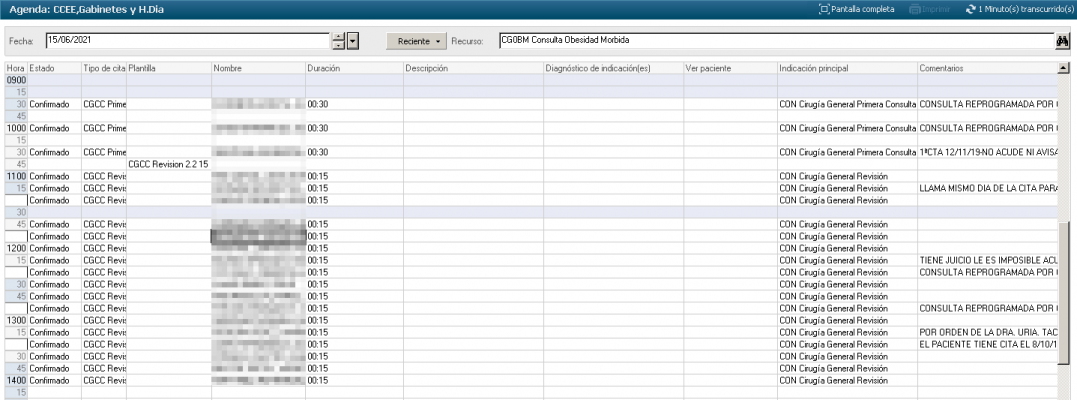Click the Duración column header
Viewport: 1077px width, 400px height.
pyautogui.click(x=353, y=68)
